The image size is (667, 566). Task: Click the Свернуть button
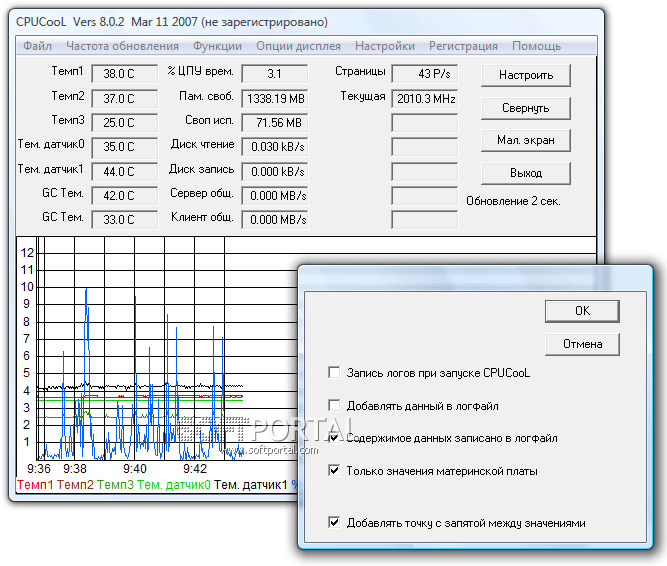coord(526,108)
